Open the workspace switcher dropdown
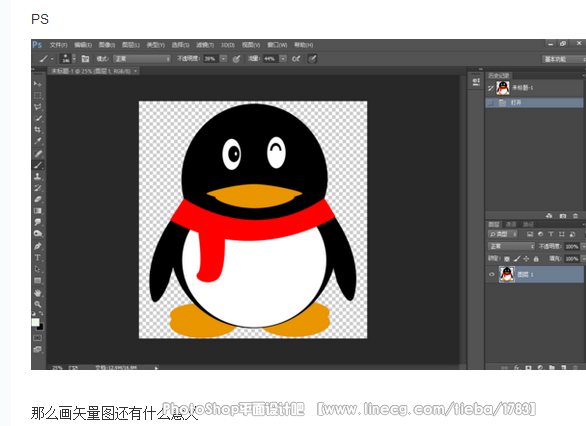Image resolution: width=586 pixels, height=426 pixels. tap(564, 59)
